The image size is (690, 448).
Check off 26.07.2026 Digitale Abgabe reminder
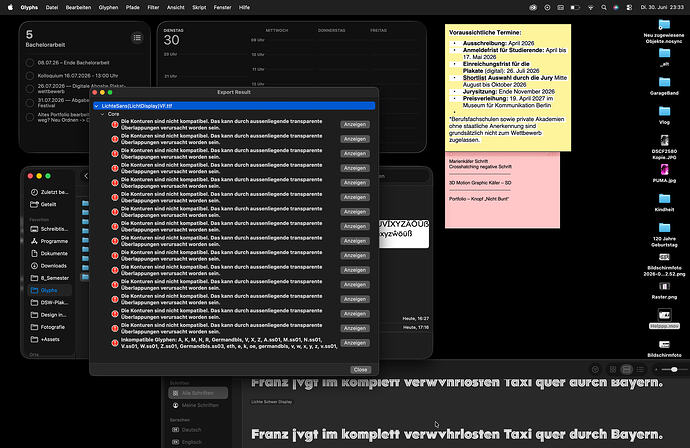[29, 88]
